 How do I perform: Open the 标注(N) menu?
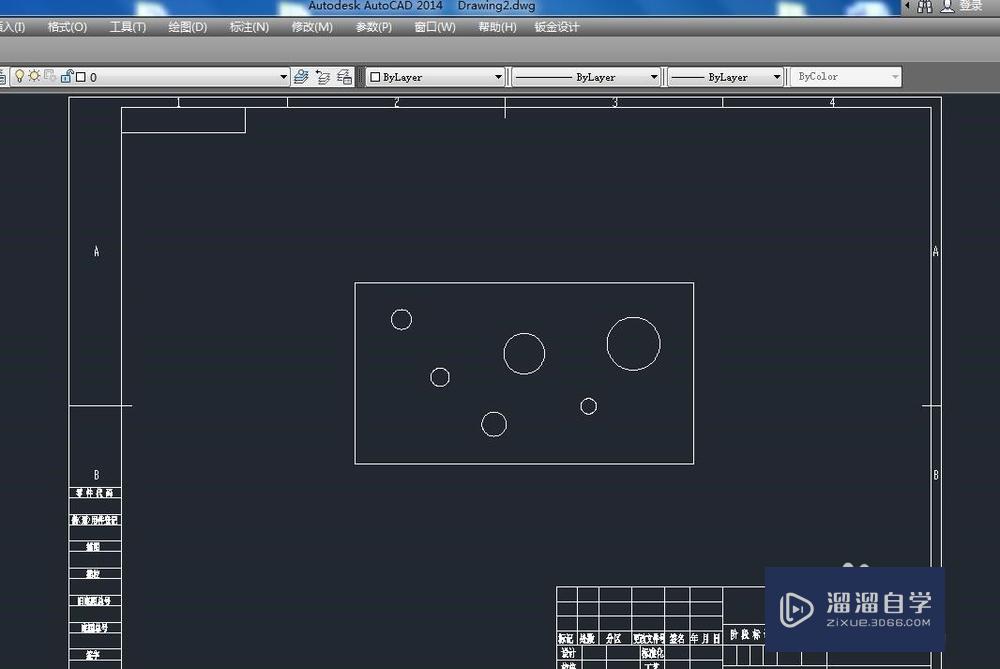point(249,27)
